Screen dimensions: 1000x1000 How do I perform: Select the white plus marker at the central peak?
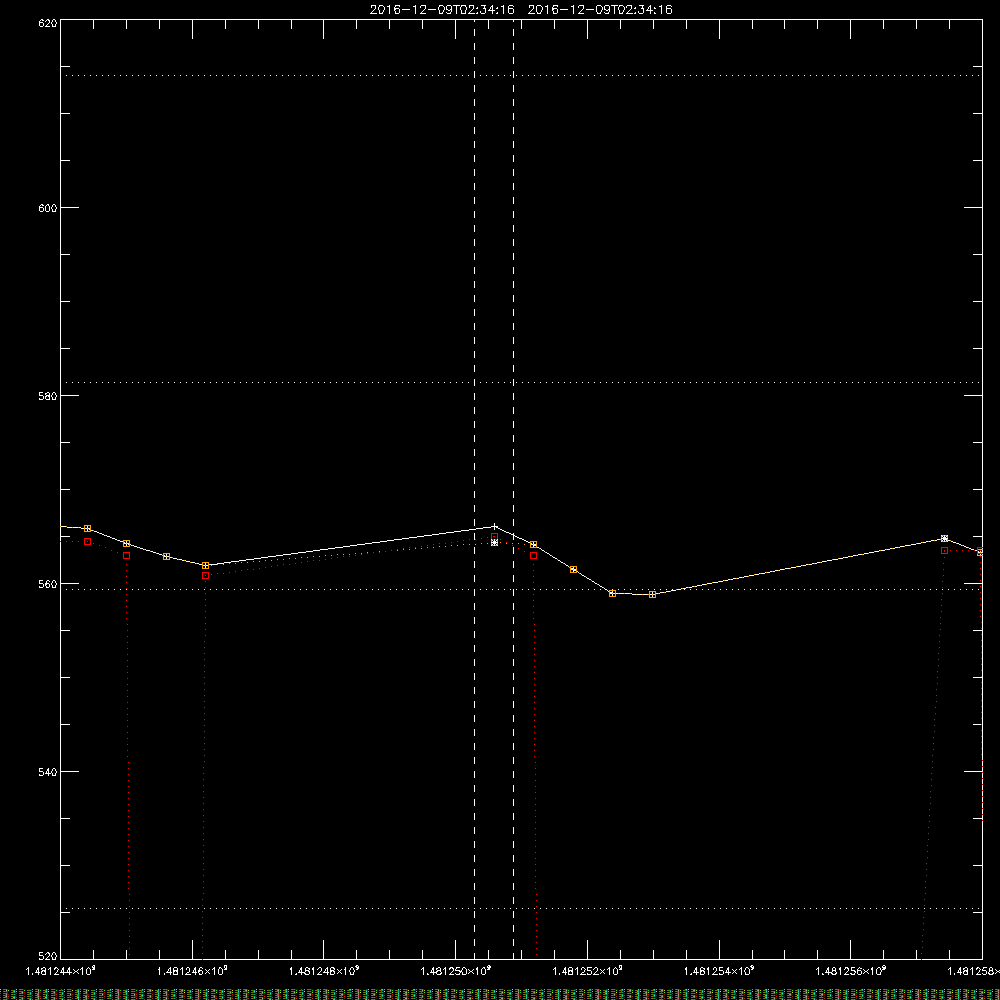tap(494, 527)
